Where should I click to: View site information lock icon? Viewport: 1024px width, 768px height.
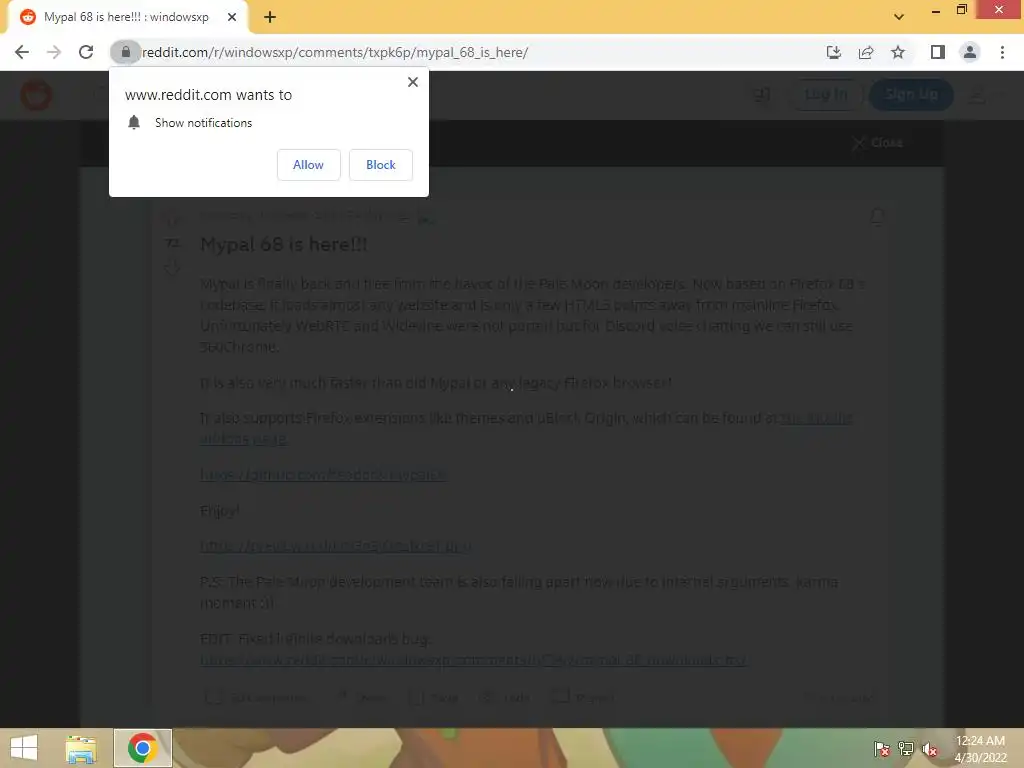[x=125, y=52]
